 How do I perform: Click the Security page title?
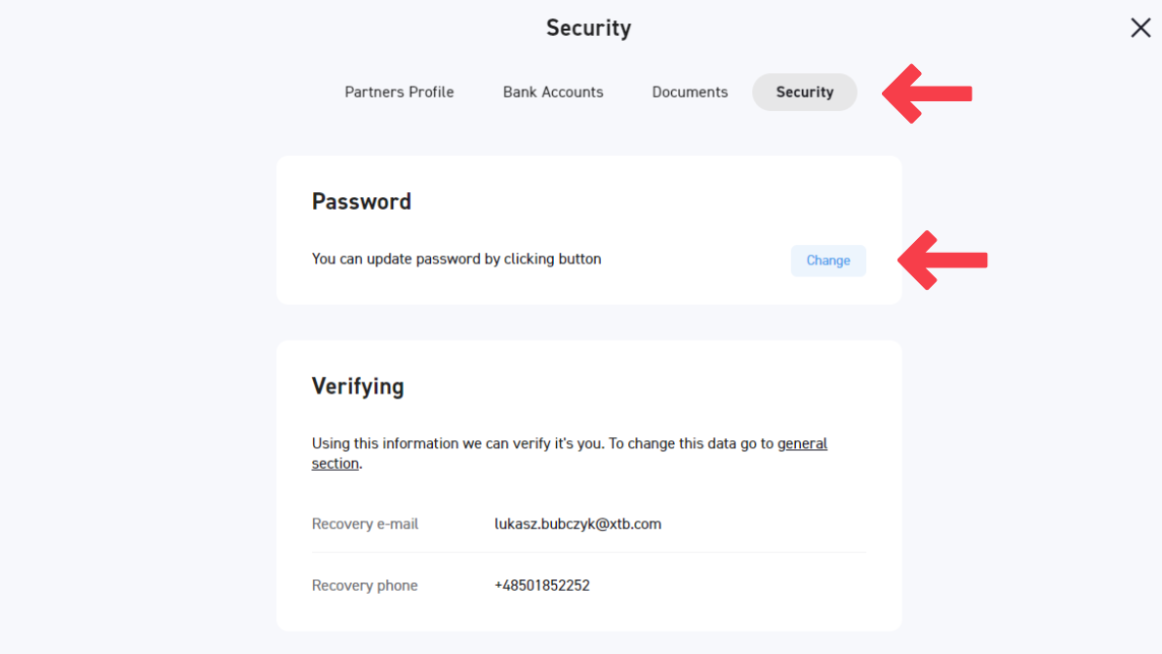588,28
